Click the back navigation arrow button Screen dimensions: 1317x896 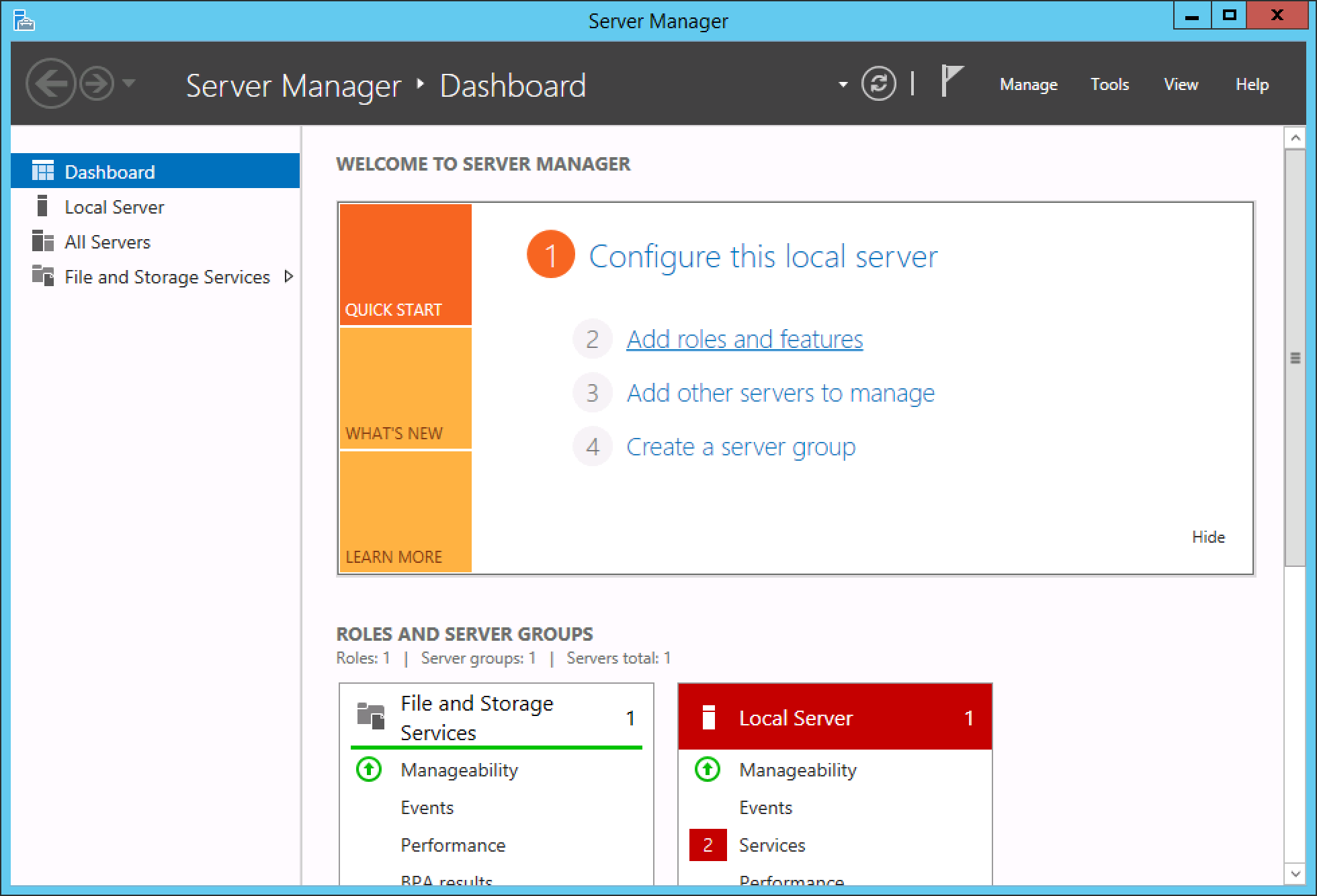click(50, 84)
